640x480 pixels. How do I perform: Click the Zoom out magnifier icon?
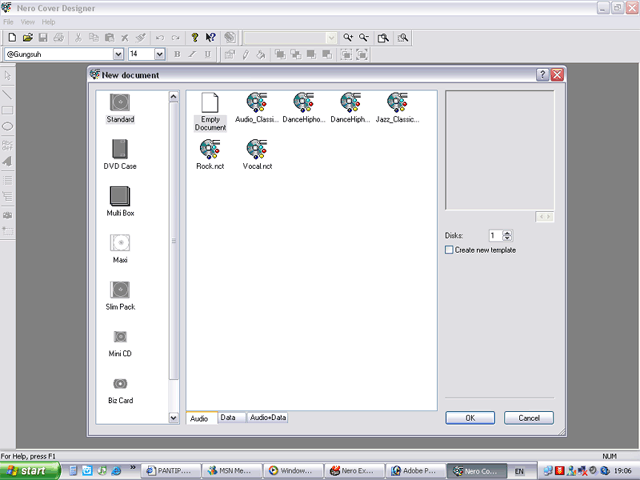point(363,38)
